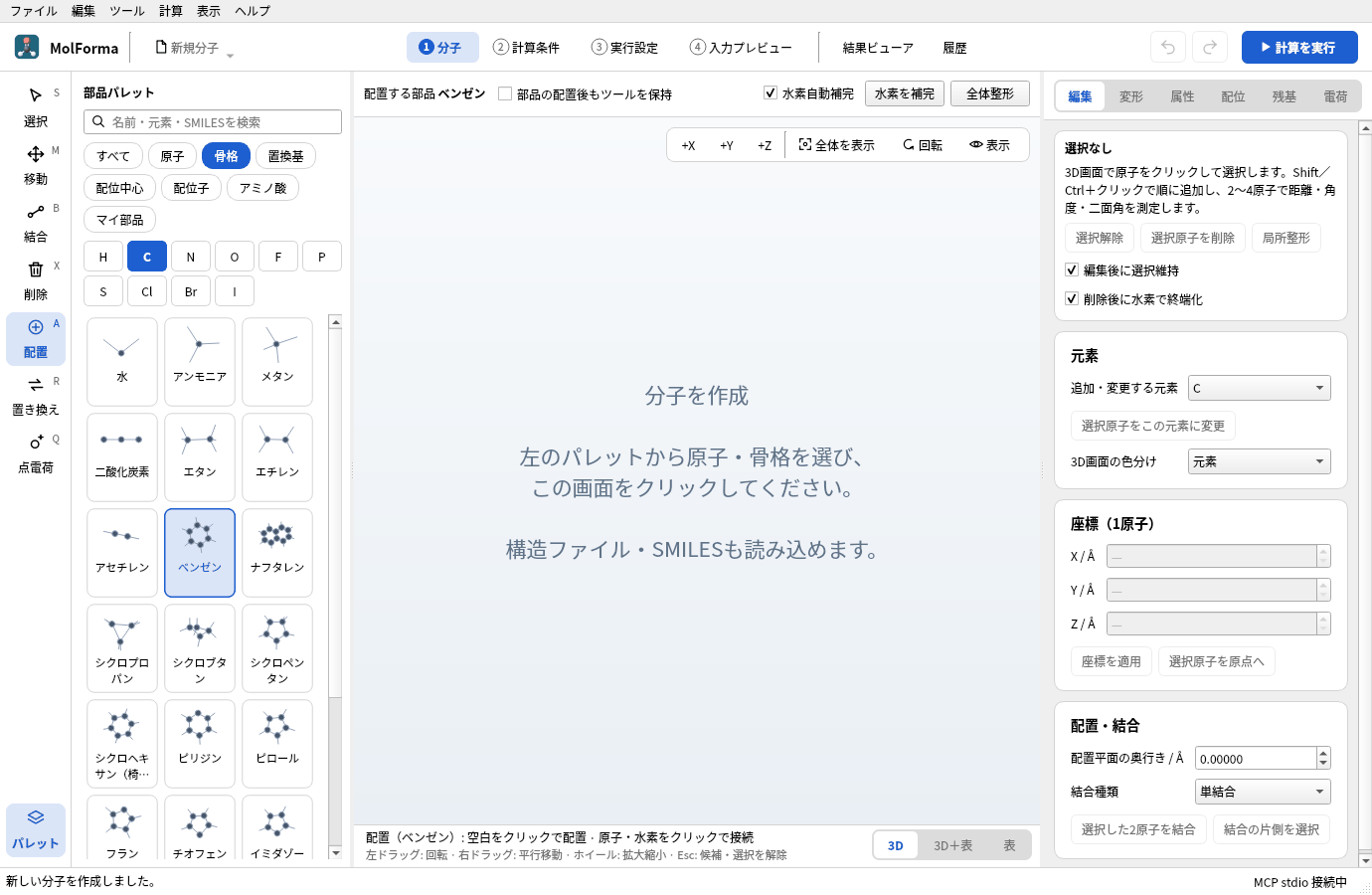
Task: Switch to the 置き換え (replace) tool
Action: (36, 396)
